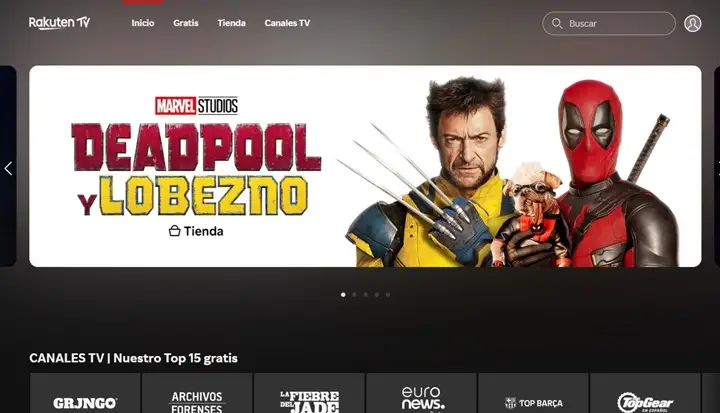Select the third carousel dot
Image resolution: width=720 pixels, height=413 pixels.
click(x=366, y=294)
